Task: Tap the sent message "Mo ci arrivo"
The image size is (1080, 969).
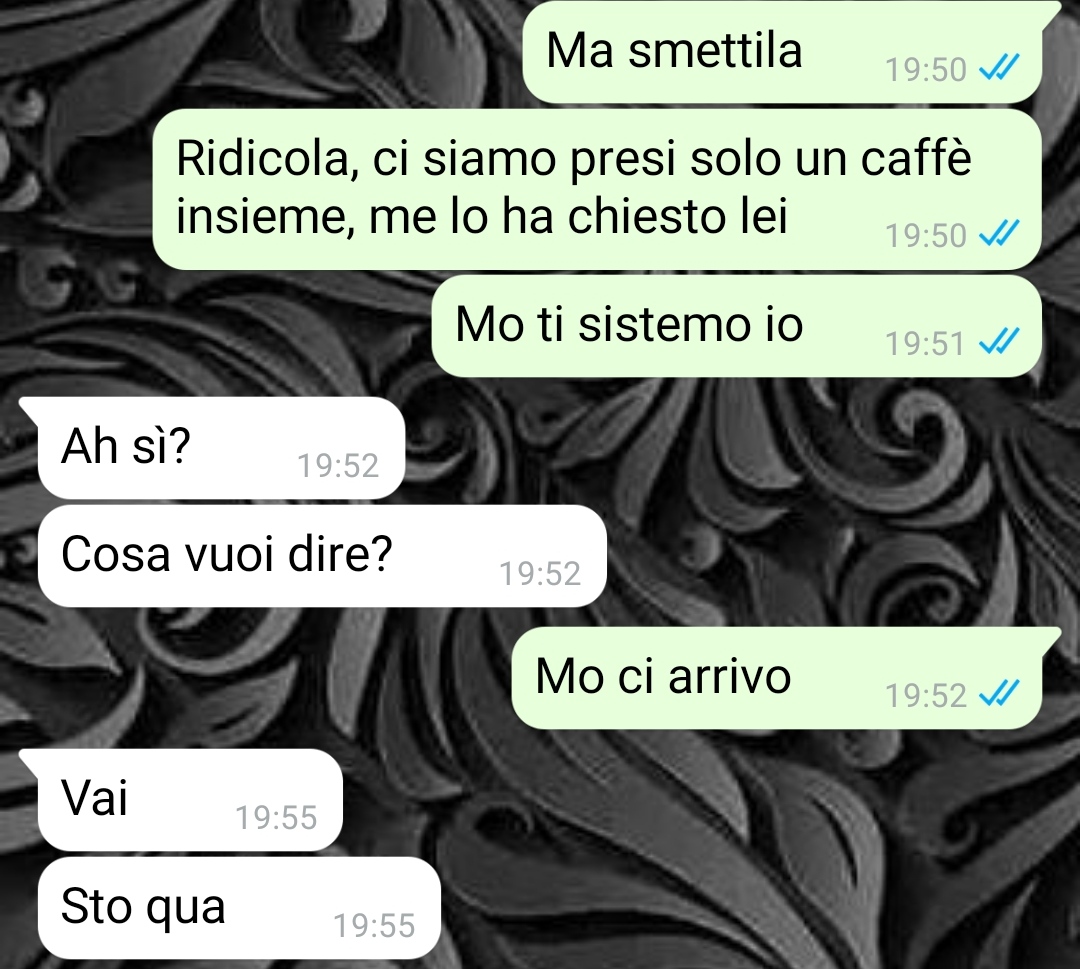Action: (777, 678)
